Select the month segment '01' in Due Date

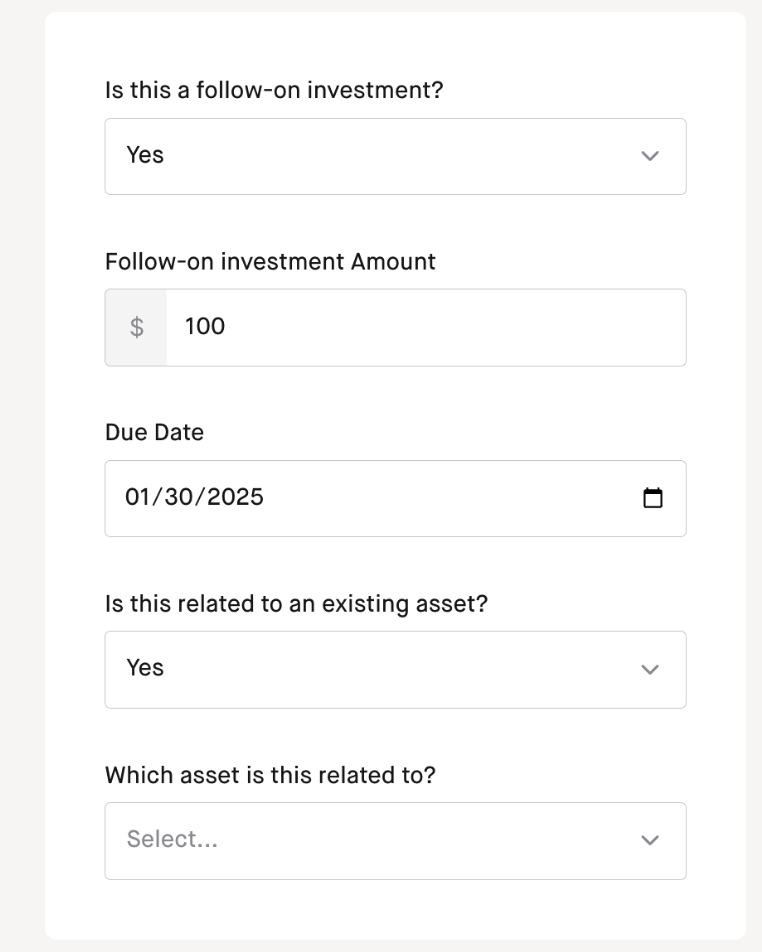point(137,497)
